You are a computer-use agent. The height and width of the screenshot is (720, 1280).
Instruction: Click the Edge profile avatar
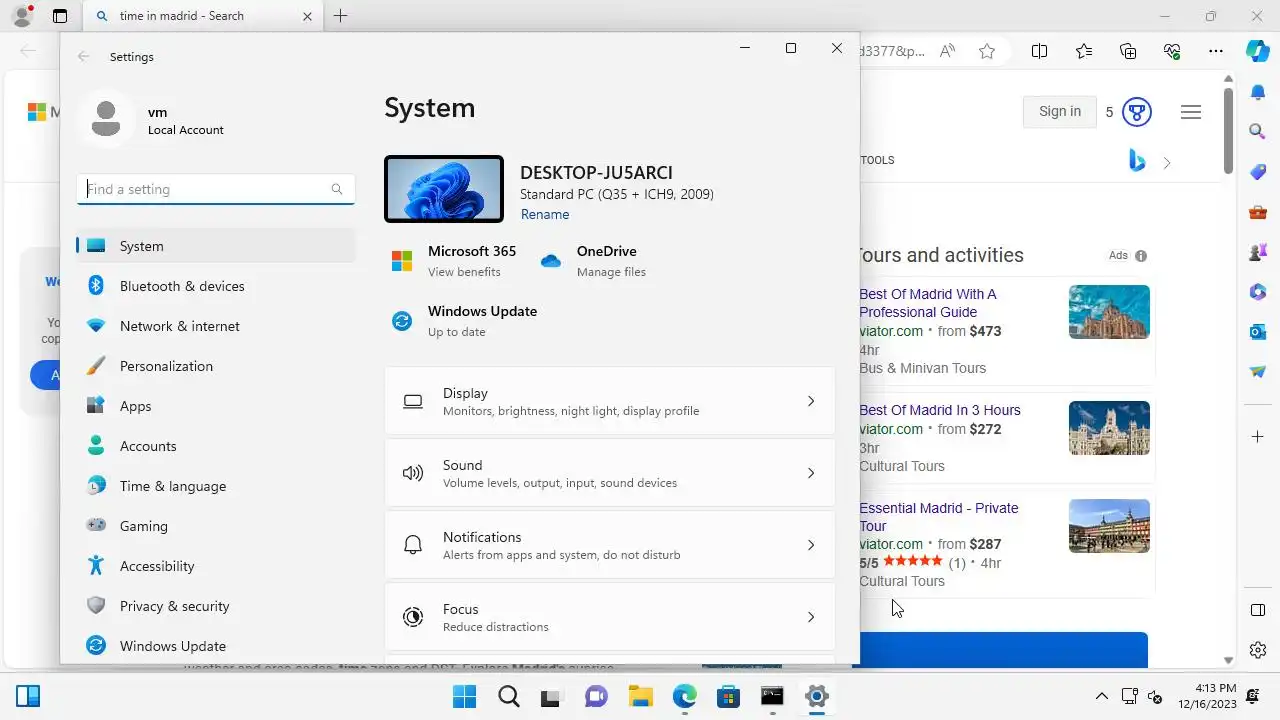[22, 16]
